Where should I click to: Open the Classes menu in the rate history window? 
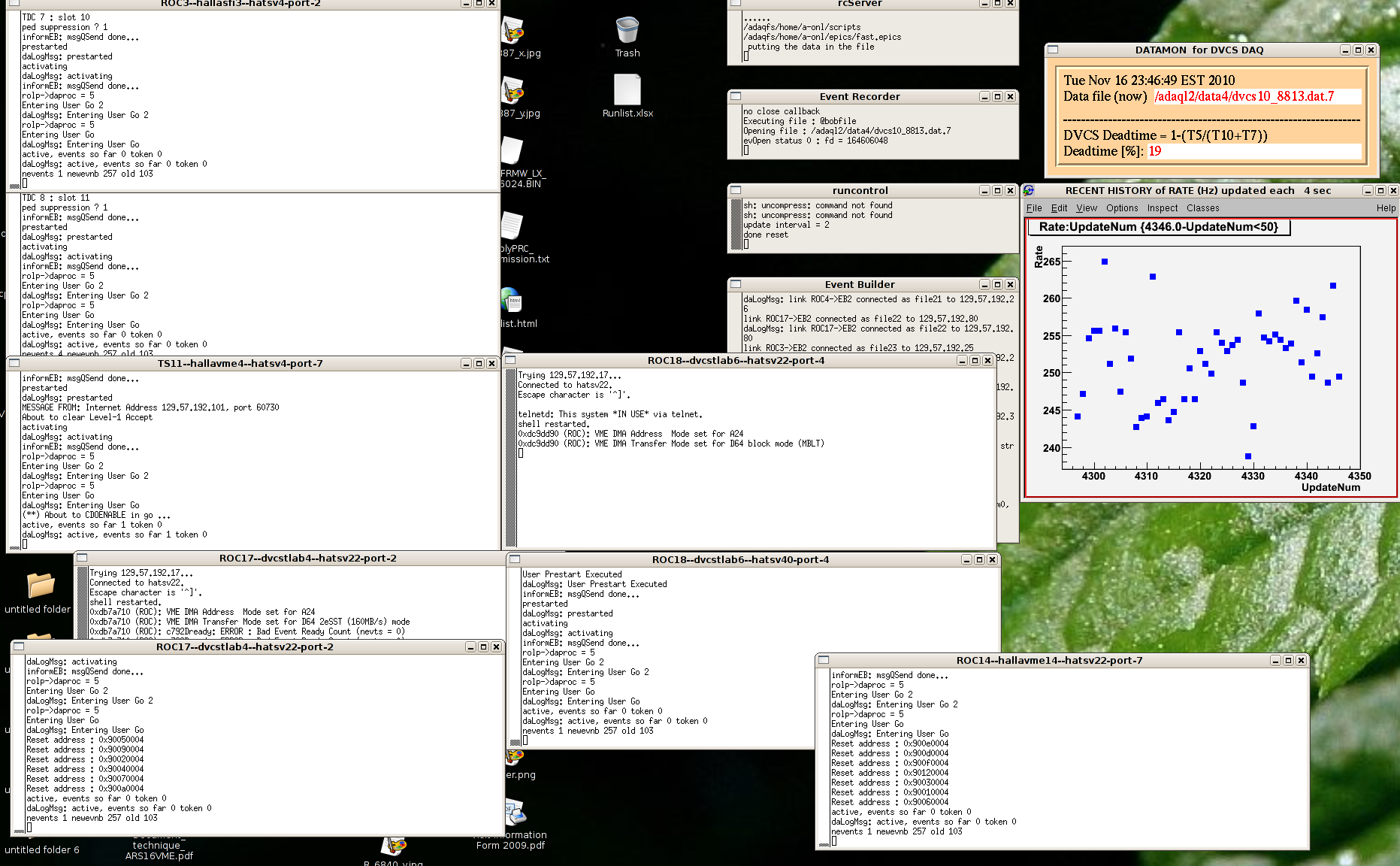pos(1202,208)
